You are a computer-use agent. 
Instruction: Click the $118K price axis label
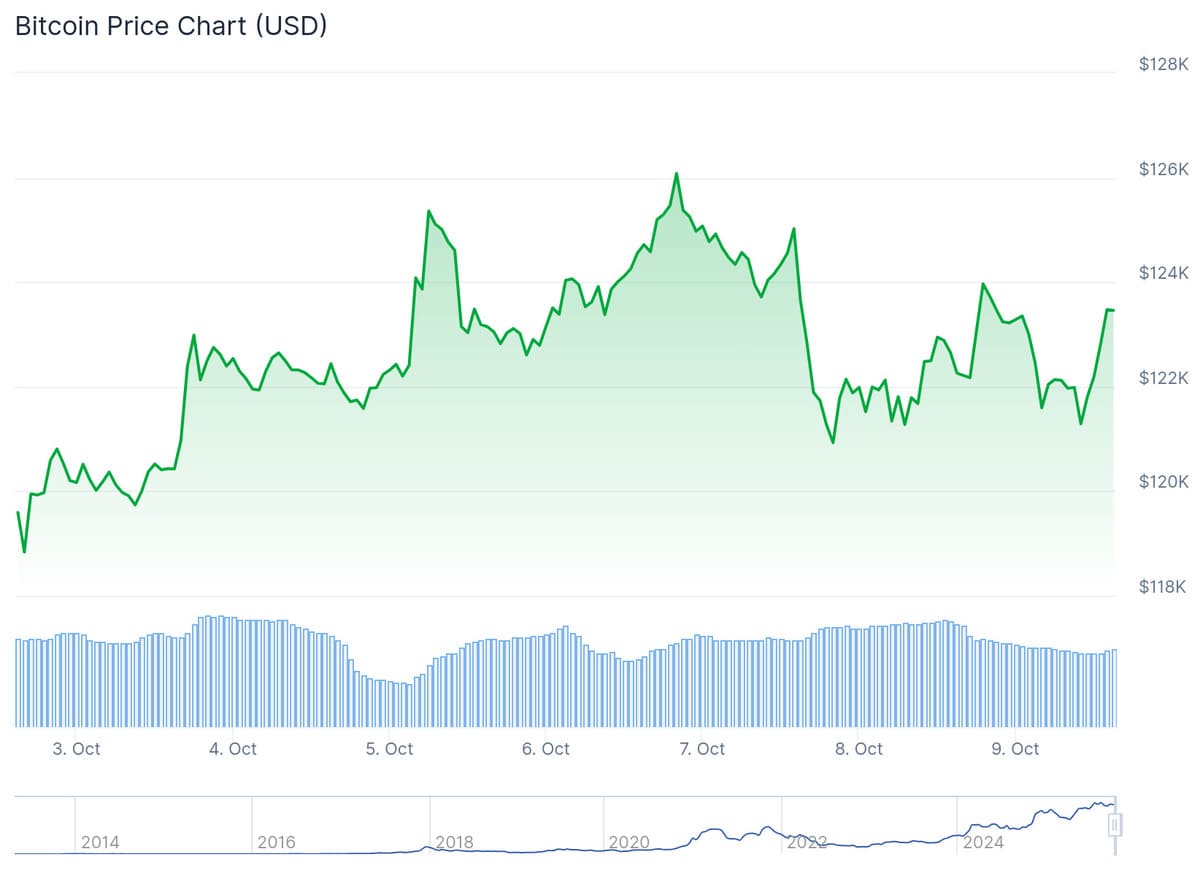click(x=1163, y=587)
